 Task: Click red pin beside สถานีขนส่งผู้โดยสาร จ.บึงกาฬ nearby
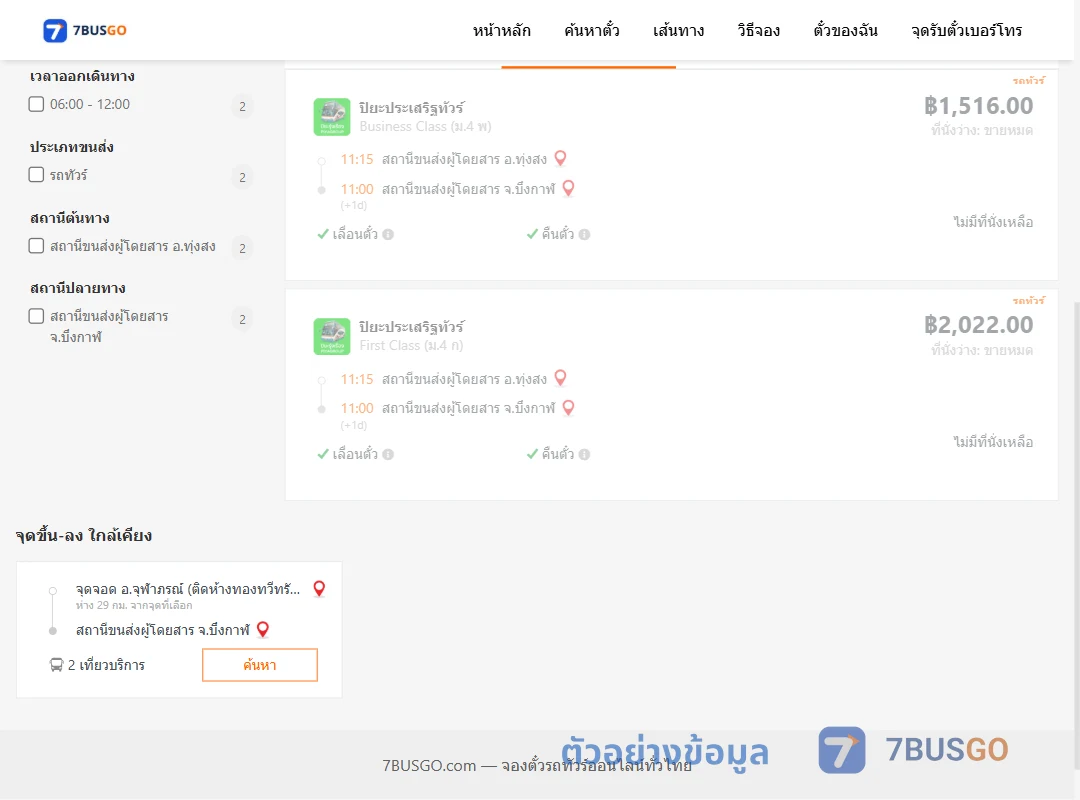click(x=262, y=629)
